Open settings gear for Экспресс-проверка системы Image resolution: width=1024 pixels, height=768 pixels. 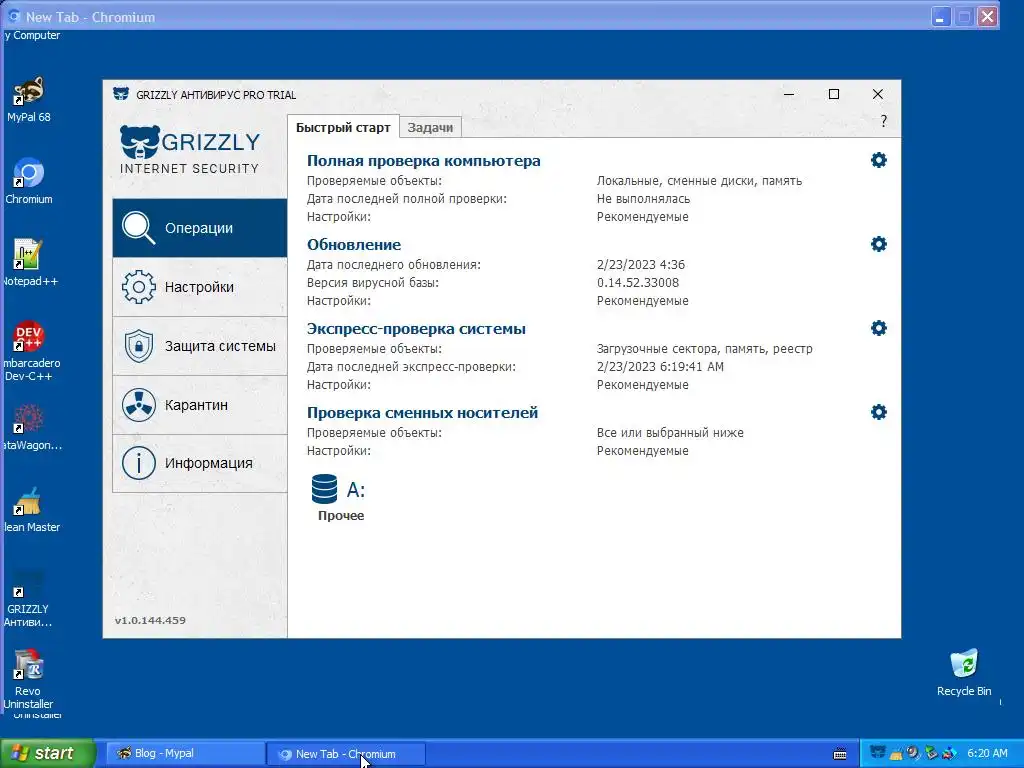(878, 328)
